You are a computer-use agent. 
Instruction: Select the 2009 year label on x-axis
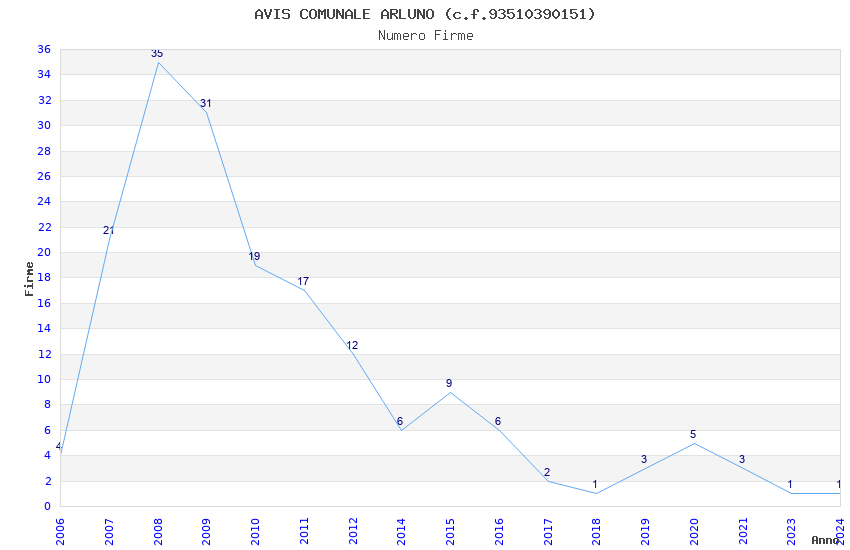[206, 531]
